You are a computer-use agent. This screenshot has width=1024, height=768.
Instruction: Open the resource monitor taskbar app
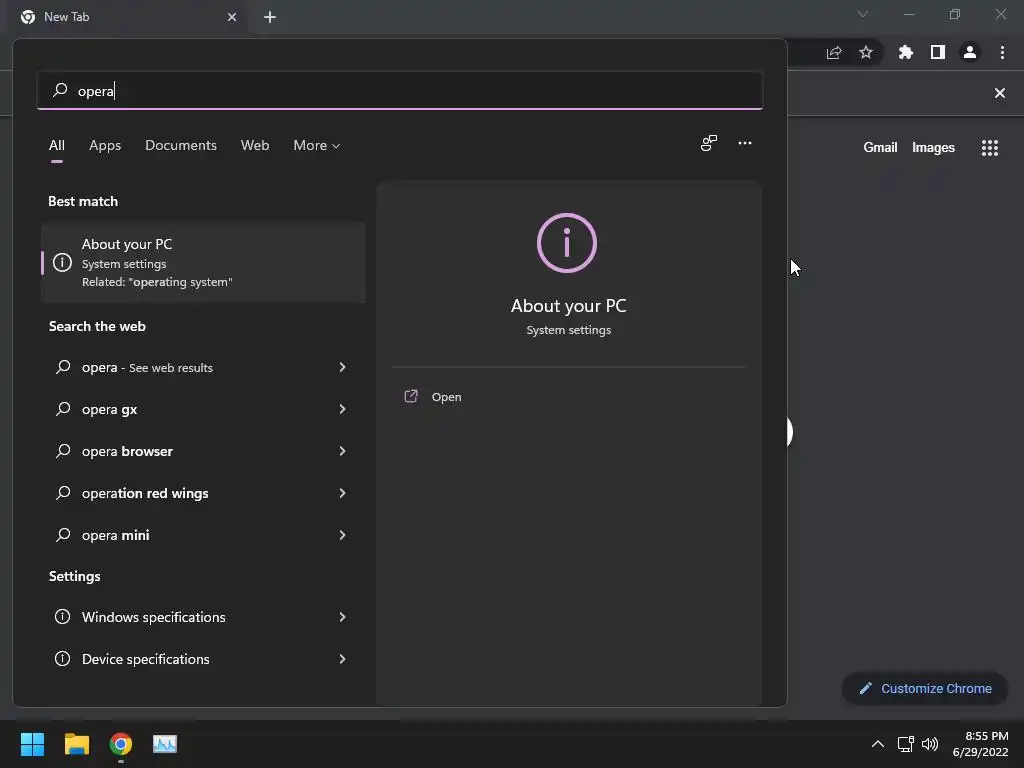[165, 744]
